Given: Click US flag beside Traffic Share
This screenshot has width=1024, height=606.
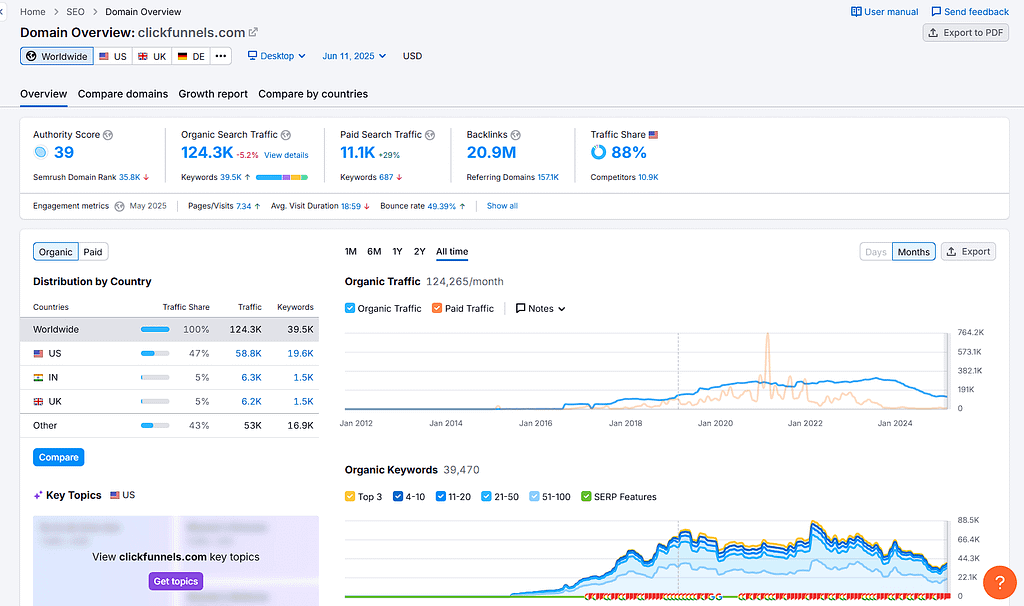Looking at the screenshot, I should point(653,135).
